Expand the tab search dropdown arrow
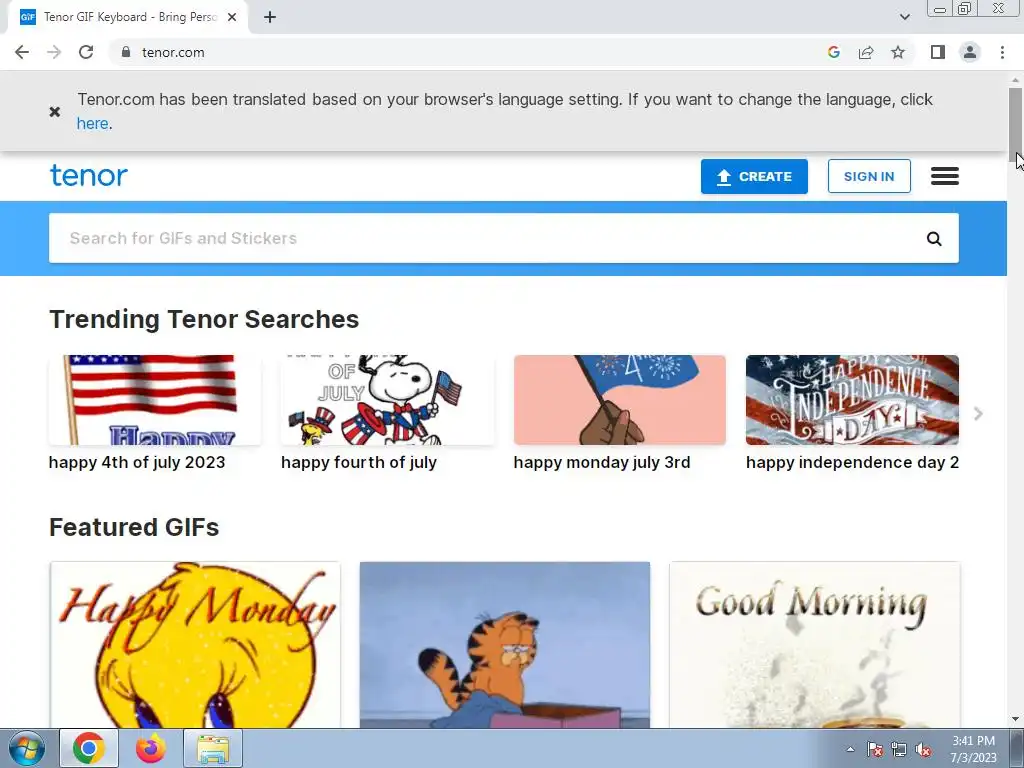 pos(904,17)
